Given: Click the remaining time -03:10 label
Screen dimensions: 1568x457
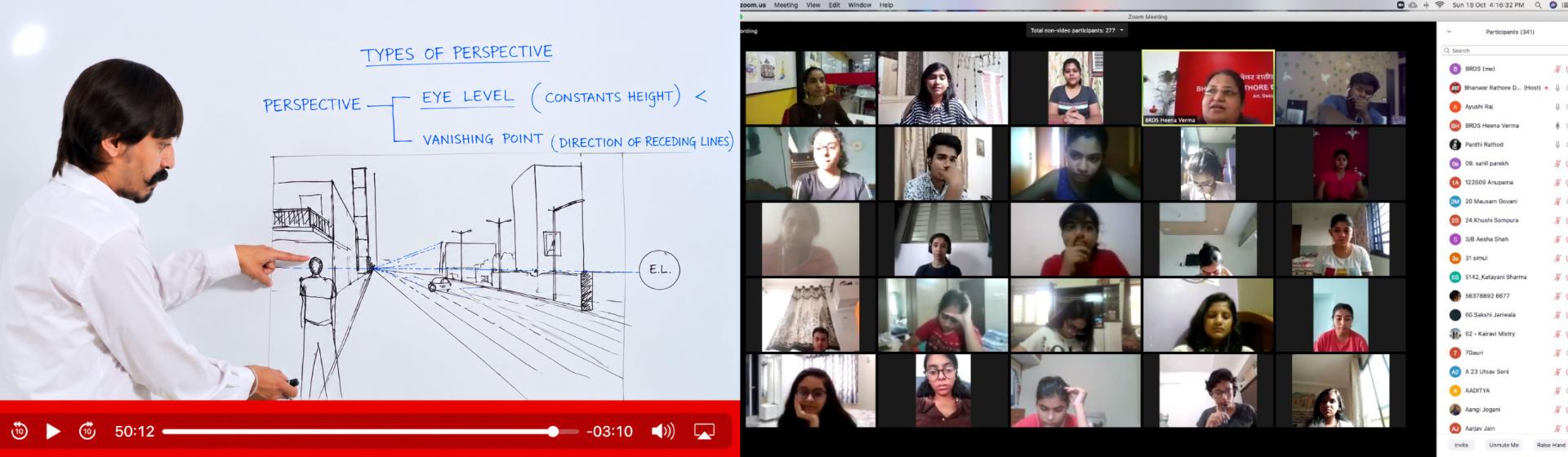Looking at the screenshot, I should click(609, 431).
